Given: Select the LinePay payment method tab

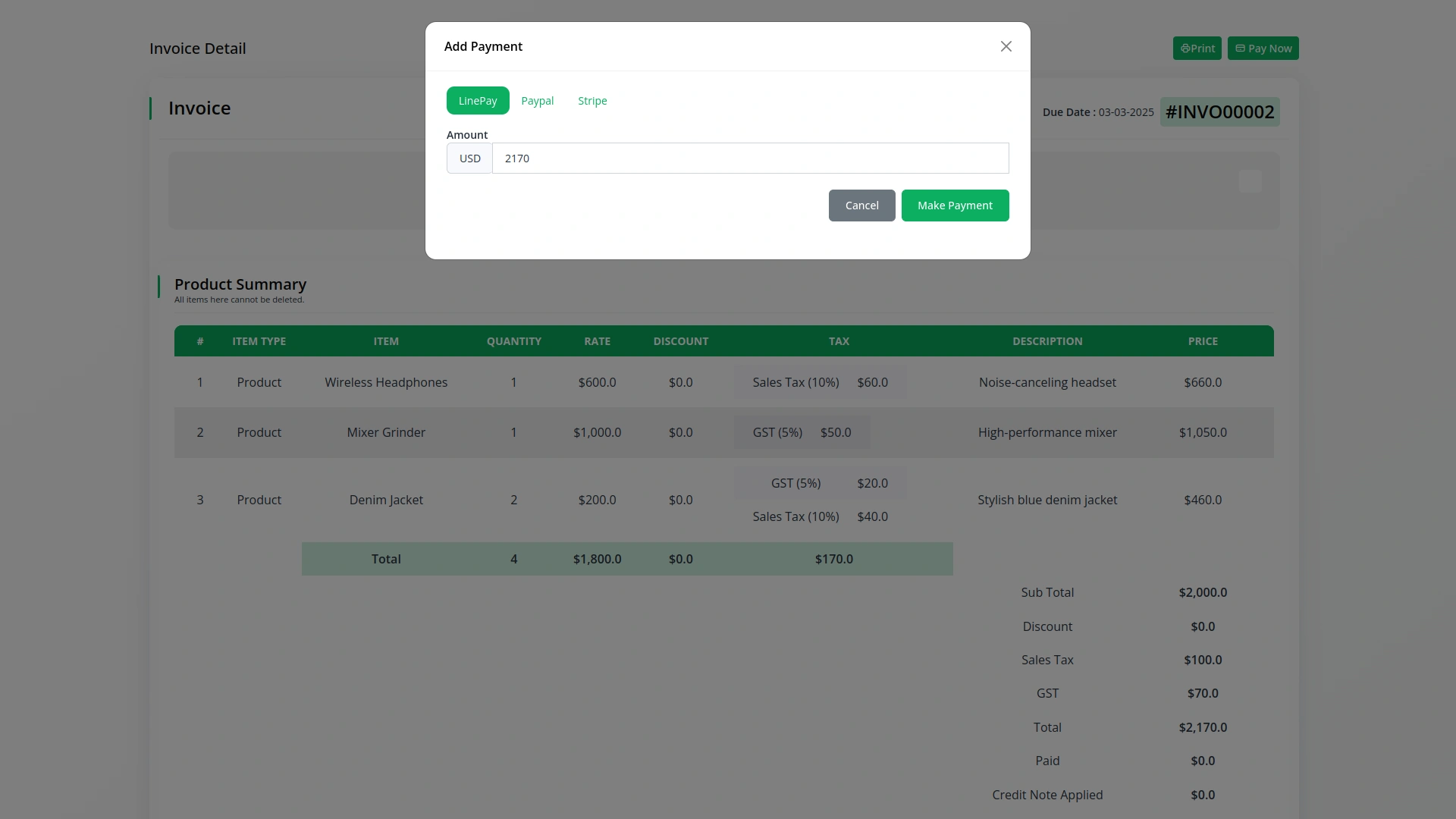Looking at the screenshot, I should 477,100.
